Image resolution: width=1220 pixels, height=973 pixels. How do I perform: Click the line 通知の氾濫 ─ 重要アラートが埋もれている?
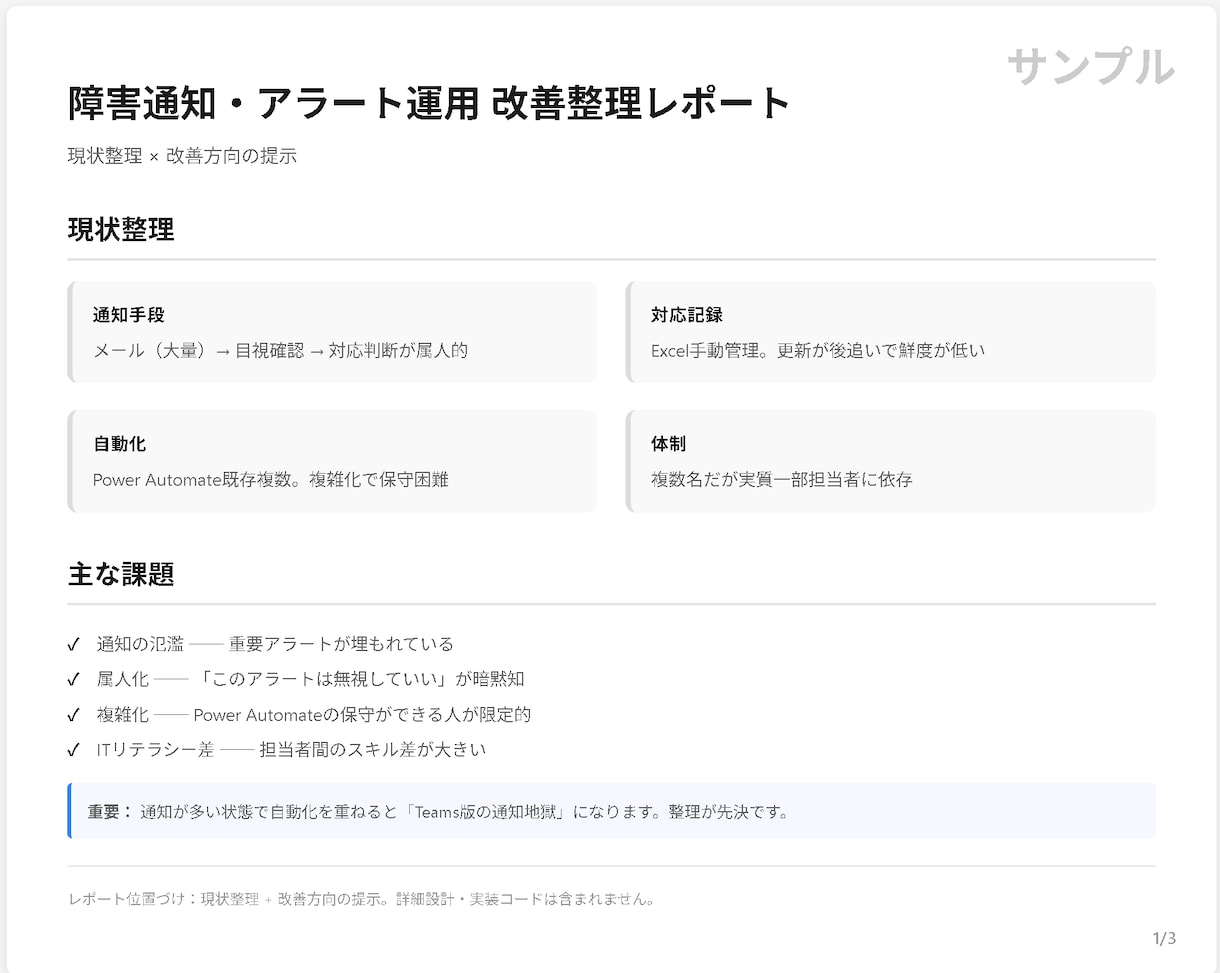pos(275,644)
